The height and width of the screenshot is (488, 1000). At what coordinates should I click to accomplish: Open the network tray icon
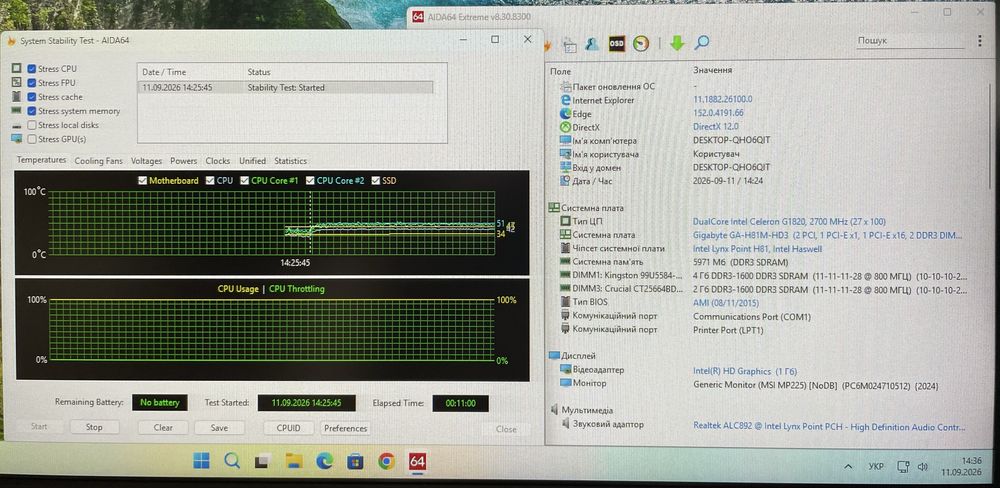(x=902, y=467)
